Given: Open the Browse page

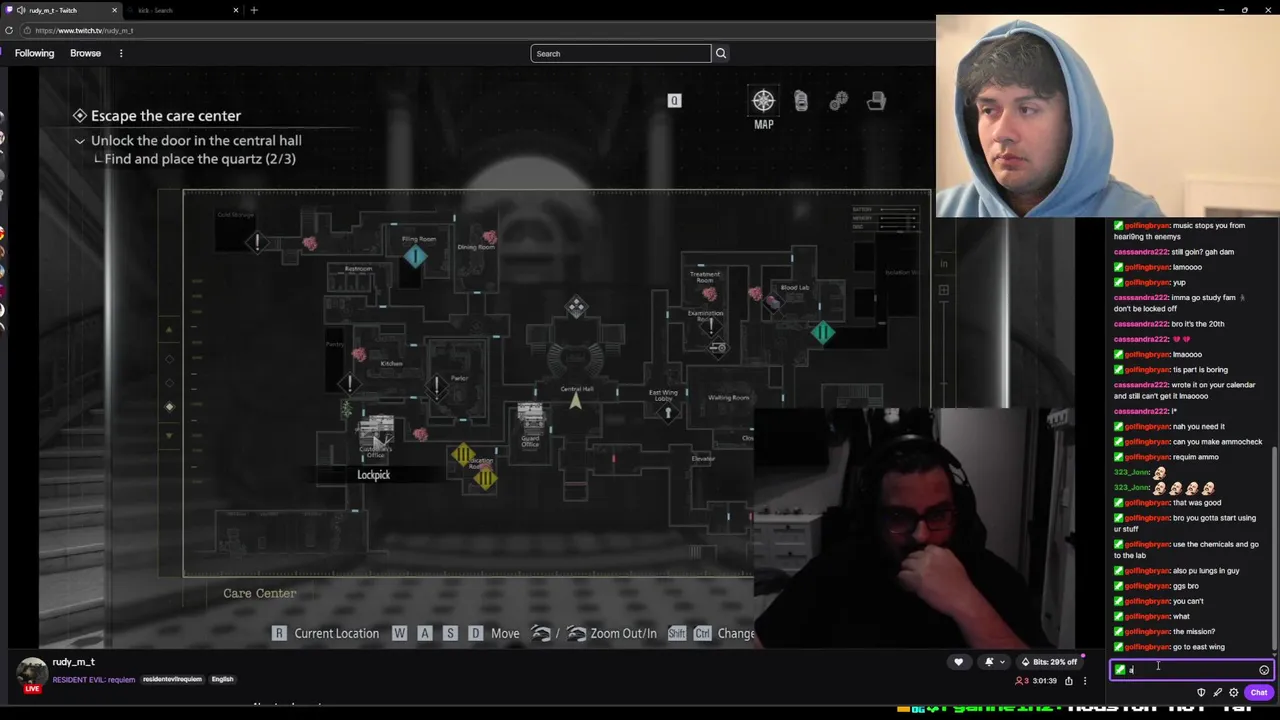Looking at the screenshot, I should click(x=85, y=53).
